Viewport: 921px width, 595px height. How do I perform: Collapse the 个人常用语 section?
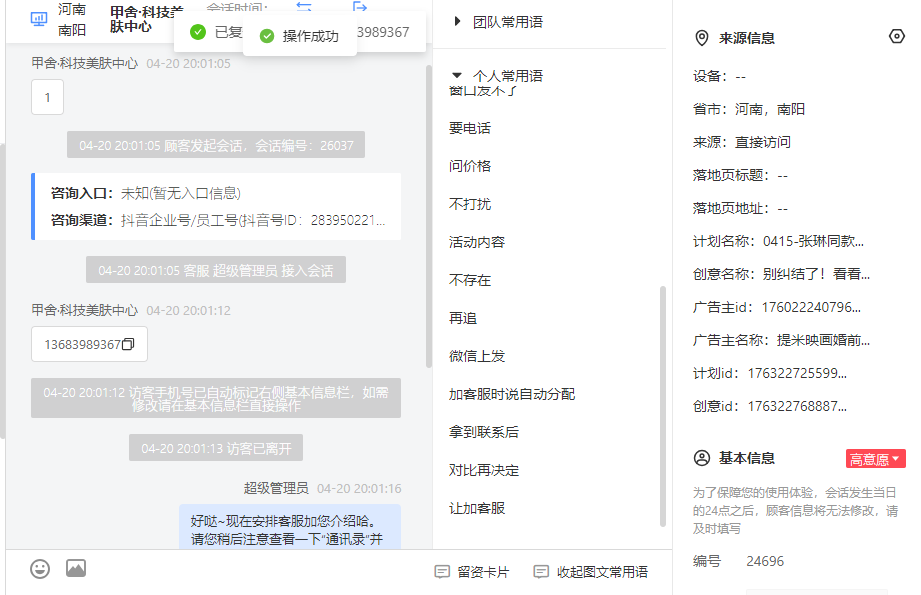click(x=457, y=75)
